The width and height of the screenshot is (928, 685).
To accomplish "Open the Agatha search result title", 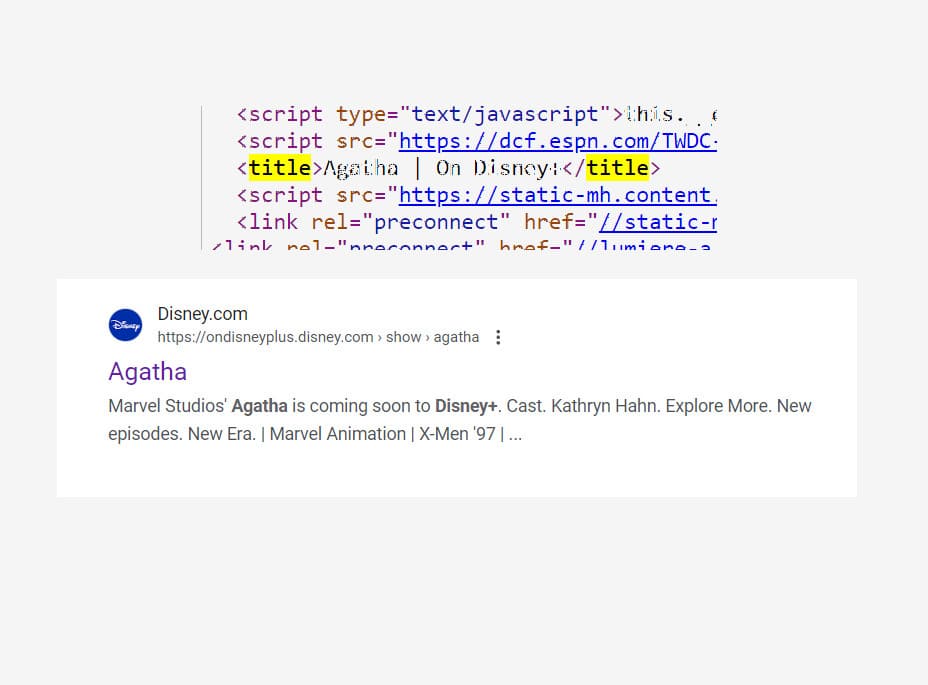I will click(x=147, y=372).
